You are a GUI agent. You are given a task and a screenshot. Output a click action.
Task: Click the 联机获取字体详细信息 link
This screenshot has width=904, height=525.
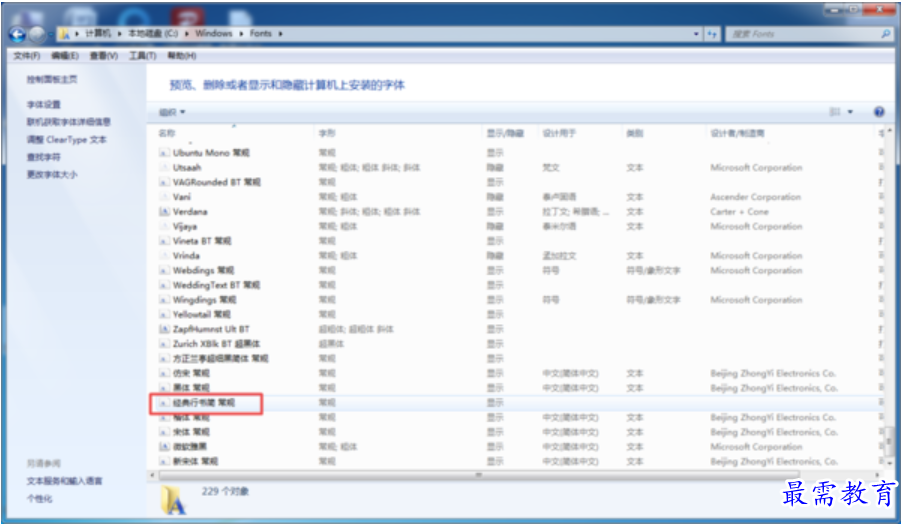coord(69,122)
